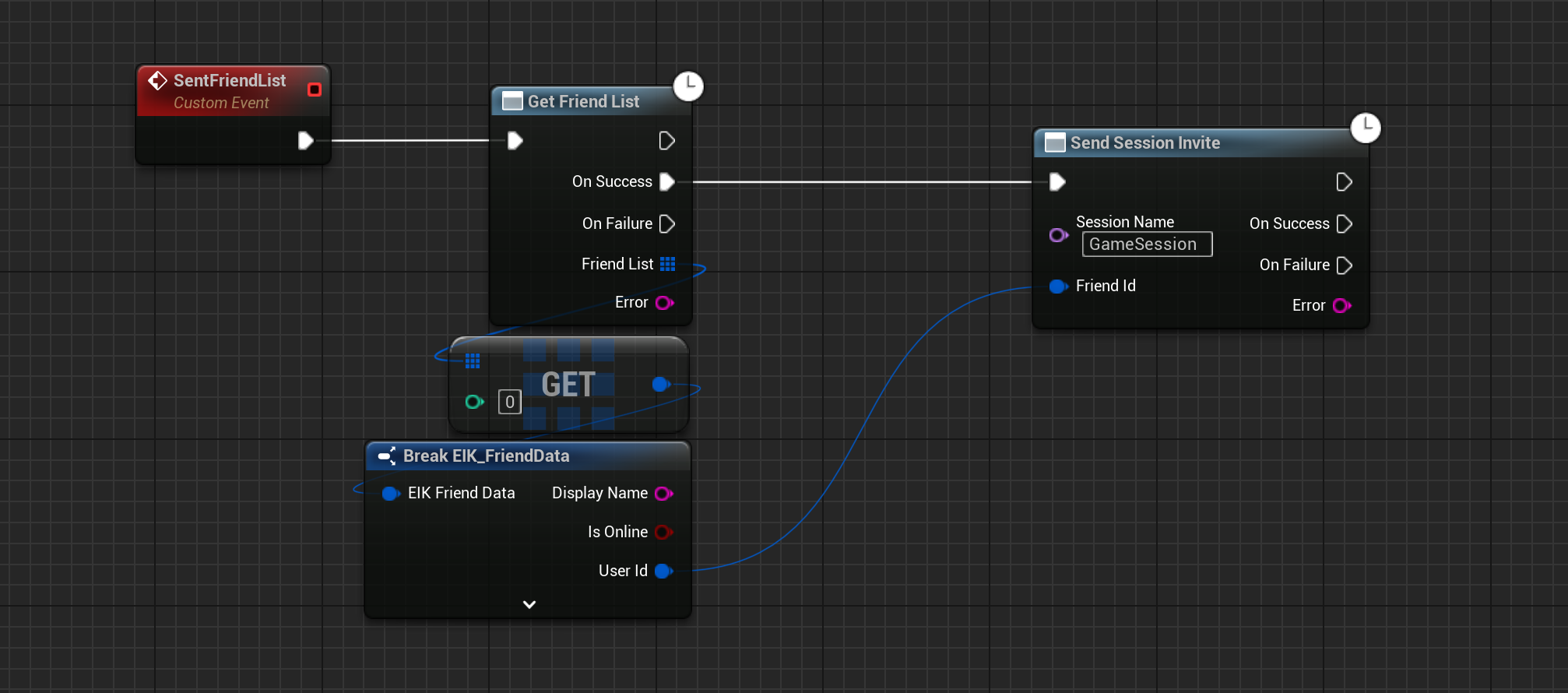Click the Session Name input field

[x=1146, y=244]
